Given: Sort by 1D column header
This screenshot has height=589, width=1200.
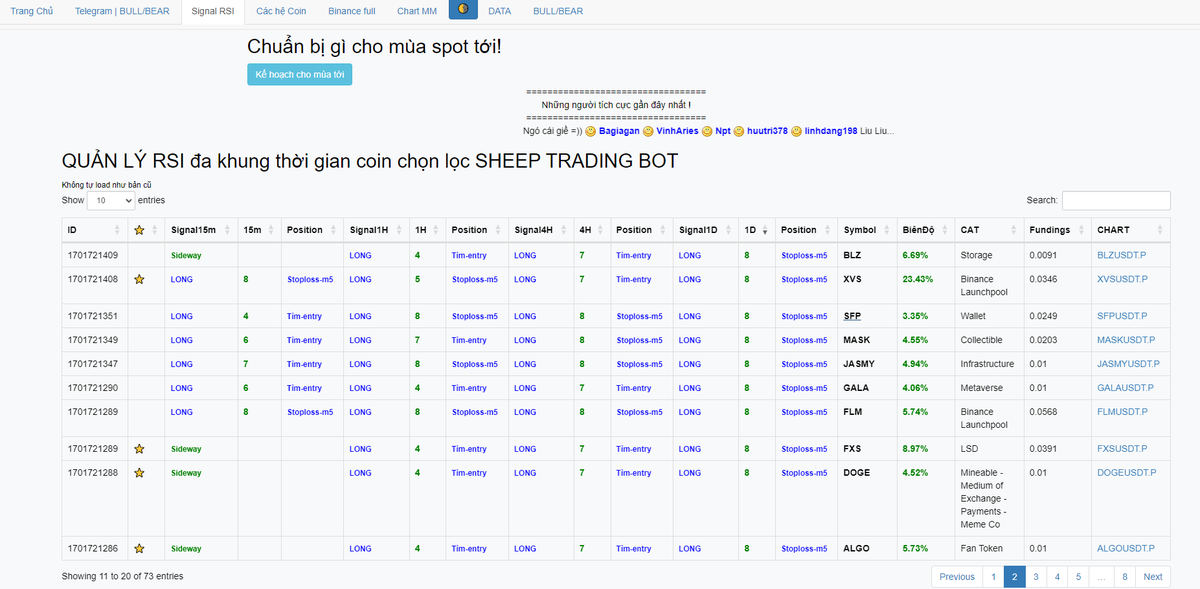Looking at the screenshot, I should (755, 230).
